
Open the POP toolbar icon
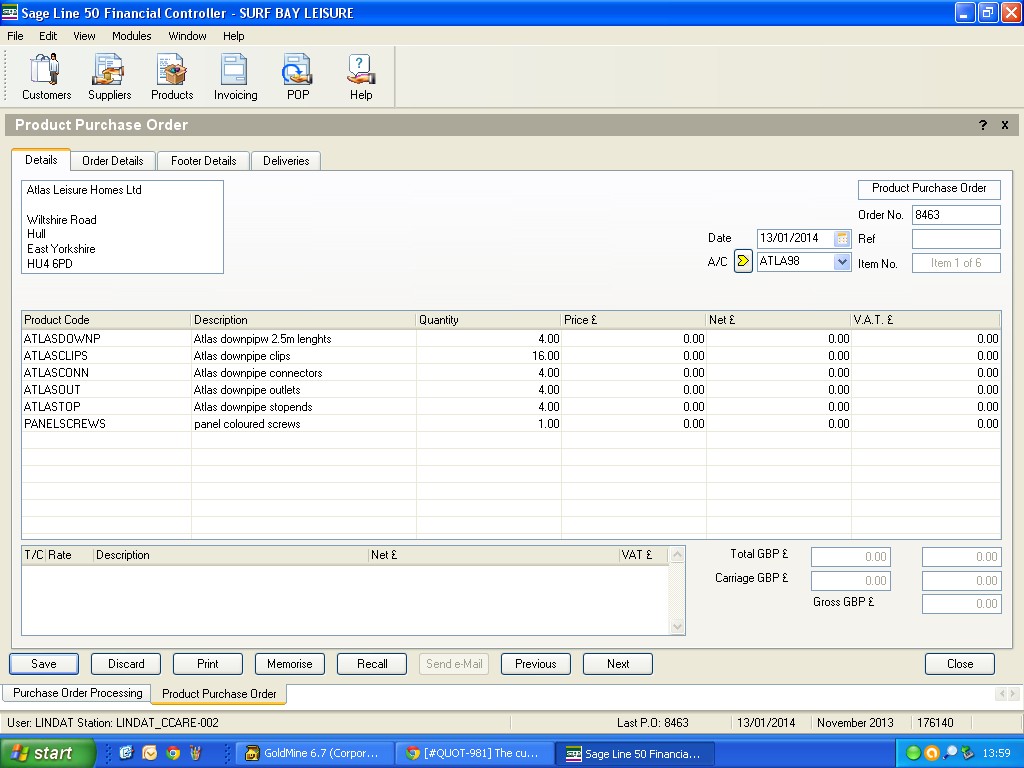click(x=298, y=77)
